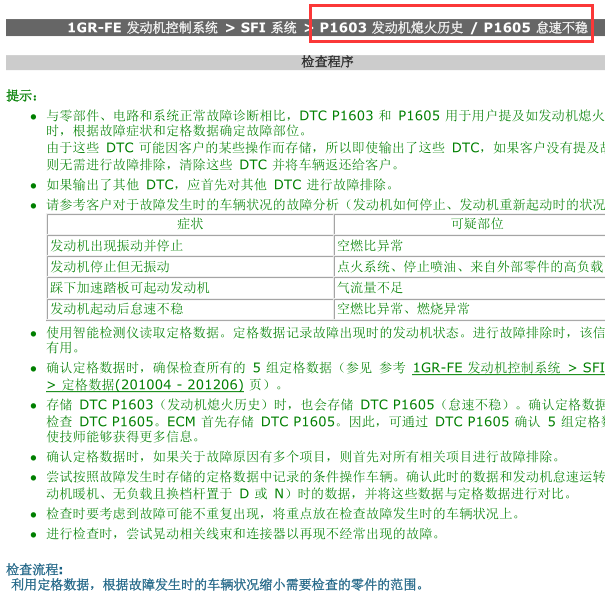Select the 空燃比异常、燃烧异常 table cell
The image size is (605, 601).
point(470,309)
